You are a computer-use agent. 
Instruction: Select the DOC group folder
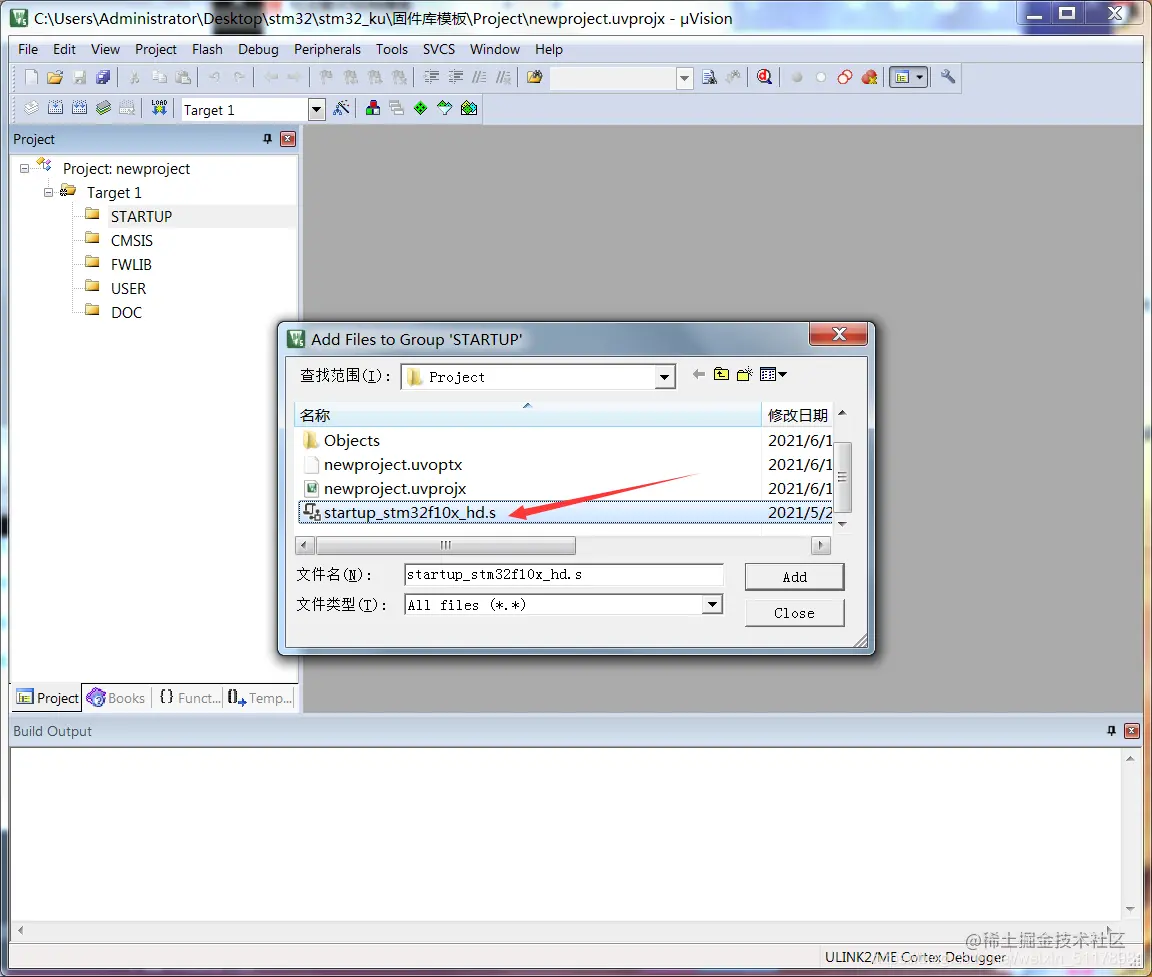pos(126,313)
